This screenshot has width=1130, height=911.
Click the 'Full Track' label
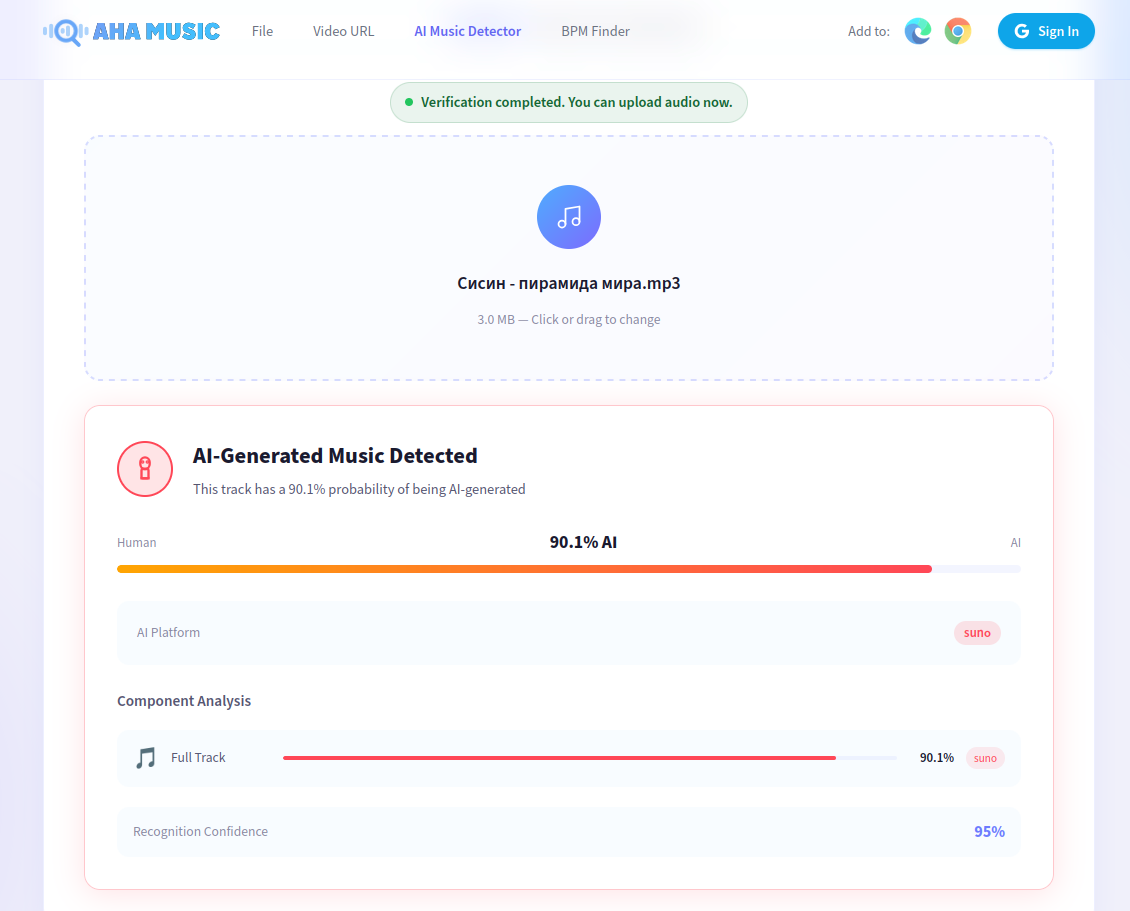click(198, 757)
